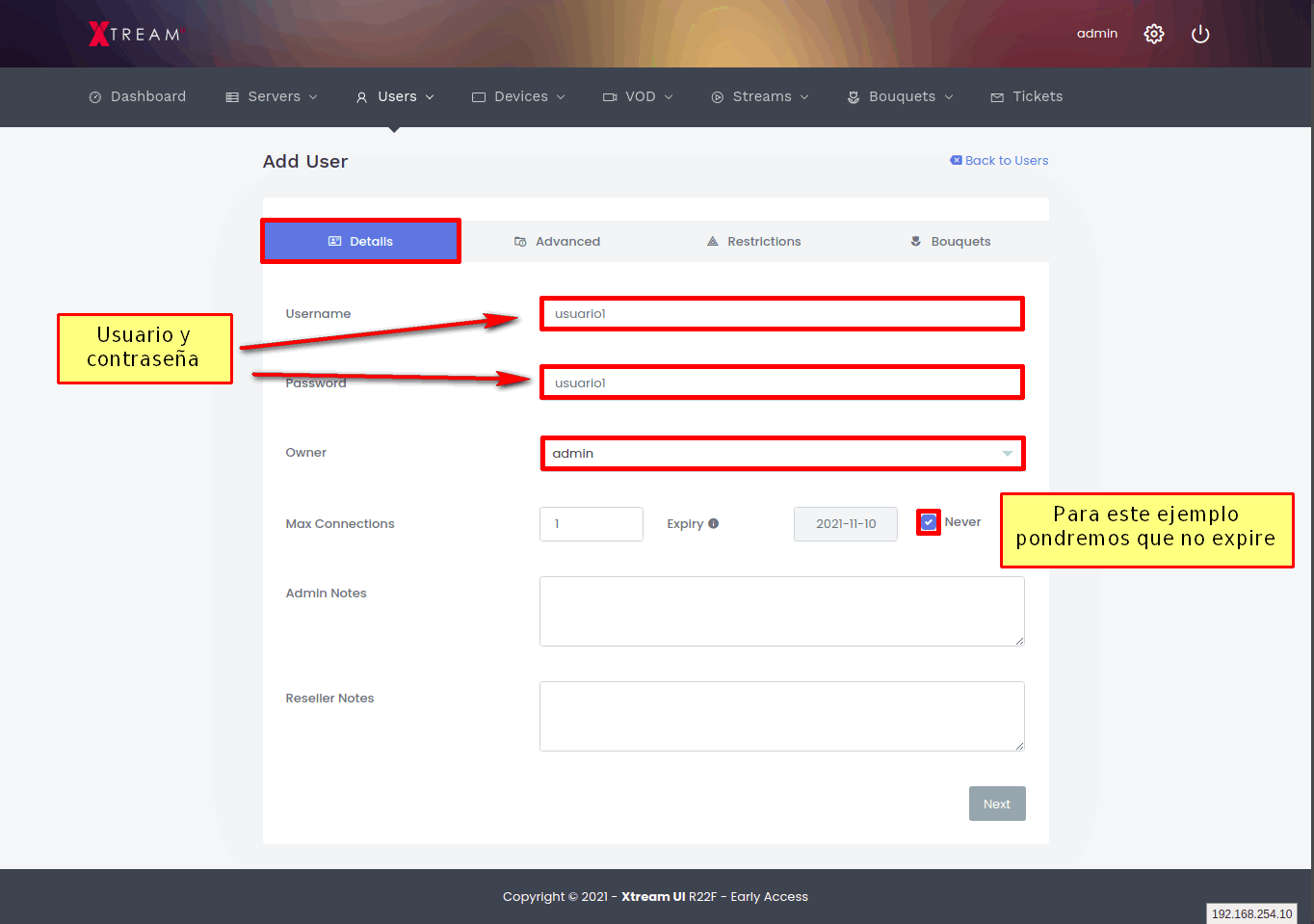Focus the Admin Notes text area
The image size is (1314, 924).
[x=781, y=611]
